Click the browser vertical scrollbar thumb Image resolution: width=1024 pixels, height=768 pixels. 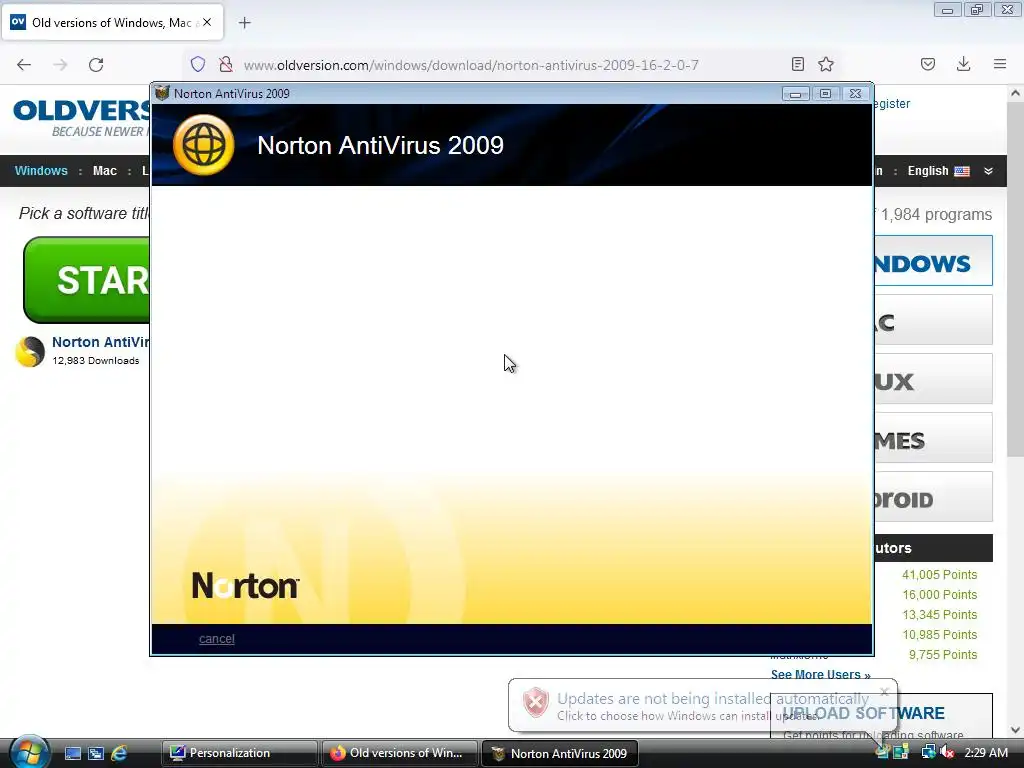(x=1016, y=280)
